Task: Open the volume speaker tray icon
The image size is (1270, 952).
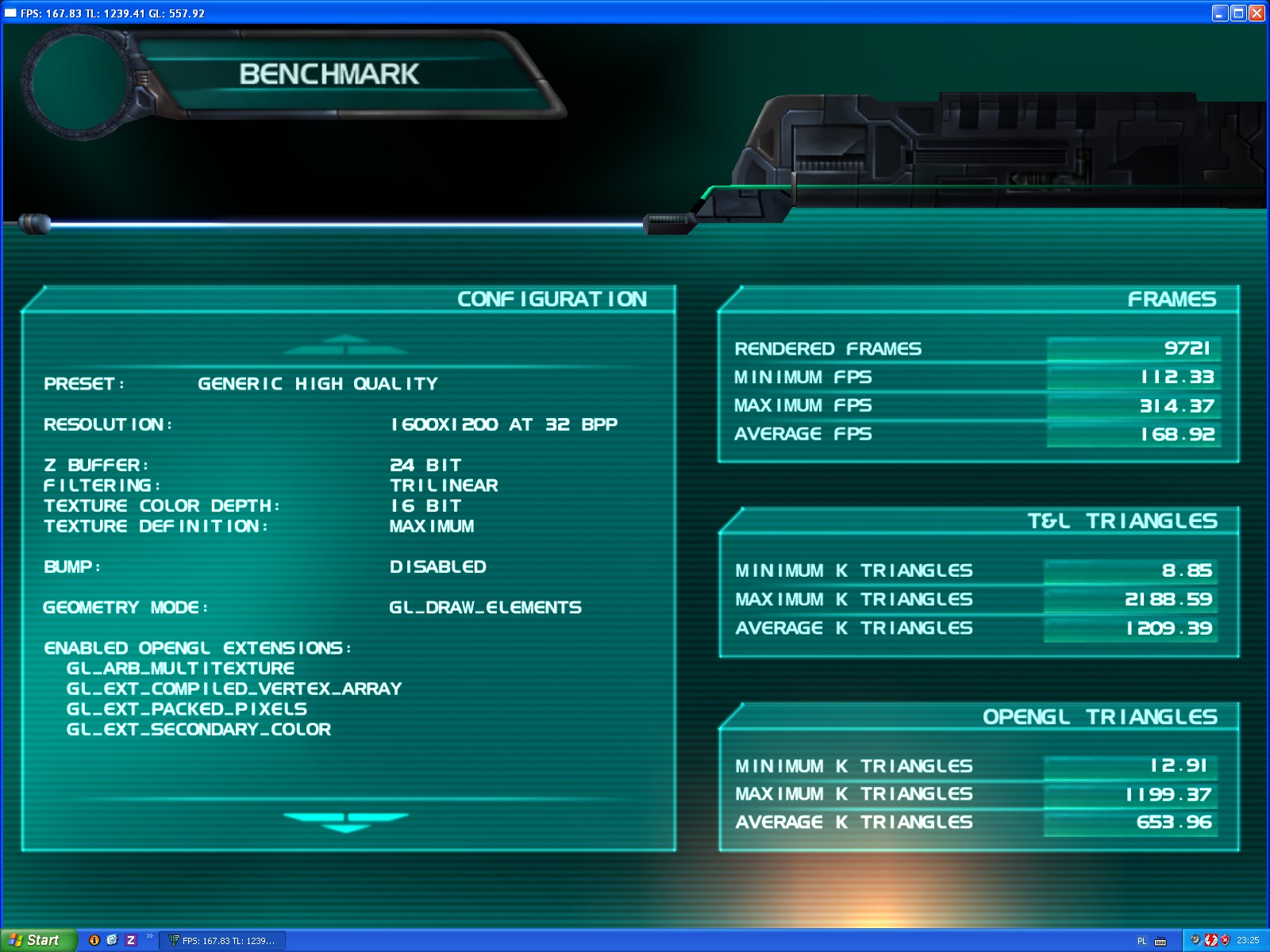Action: click(x=1196, y=940)
